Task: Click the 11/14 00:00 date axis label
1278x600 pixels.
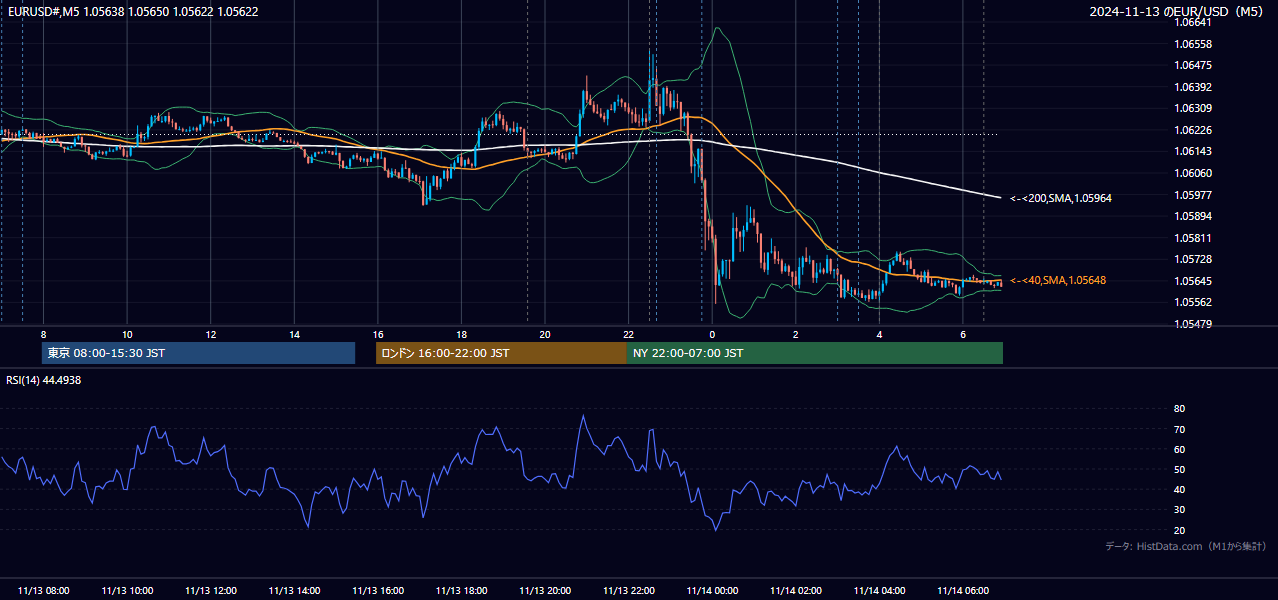Action: pos(712,591)
